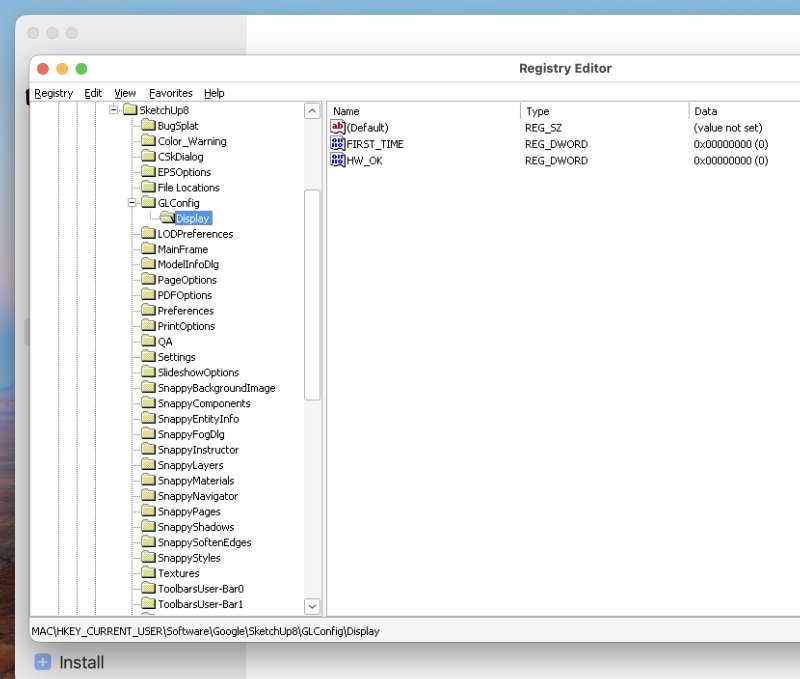Select the open Display folder icon
Screen dimensions: 800x679
point(166,218)
